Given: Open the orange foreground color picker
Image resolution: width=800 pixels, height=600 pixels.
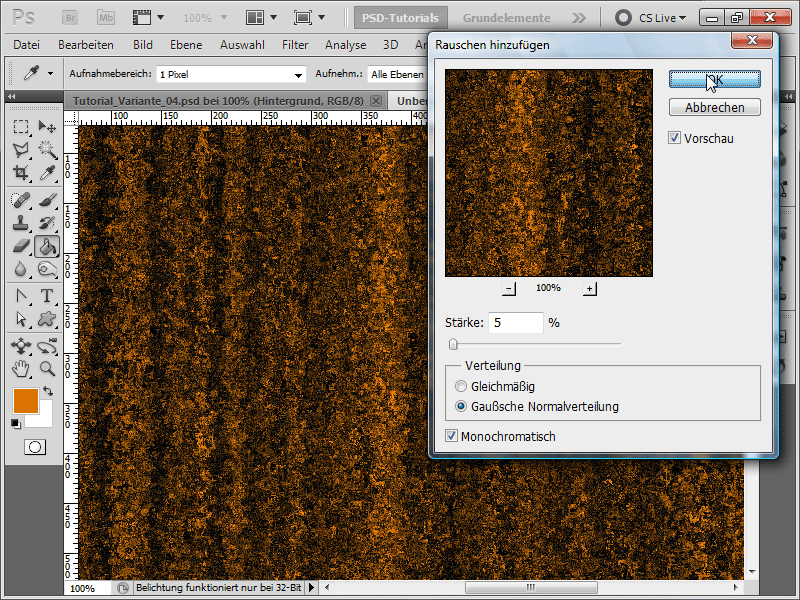Looking at the screenshot, I should [26, 401].
